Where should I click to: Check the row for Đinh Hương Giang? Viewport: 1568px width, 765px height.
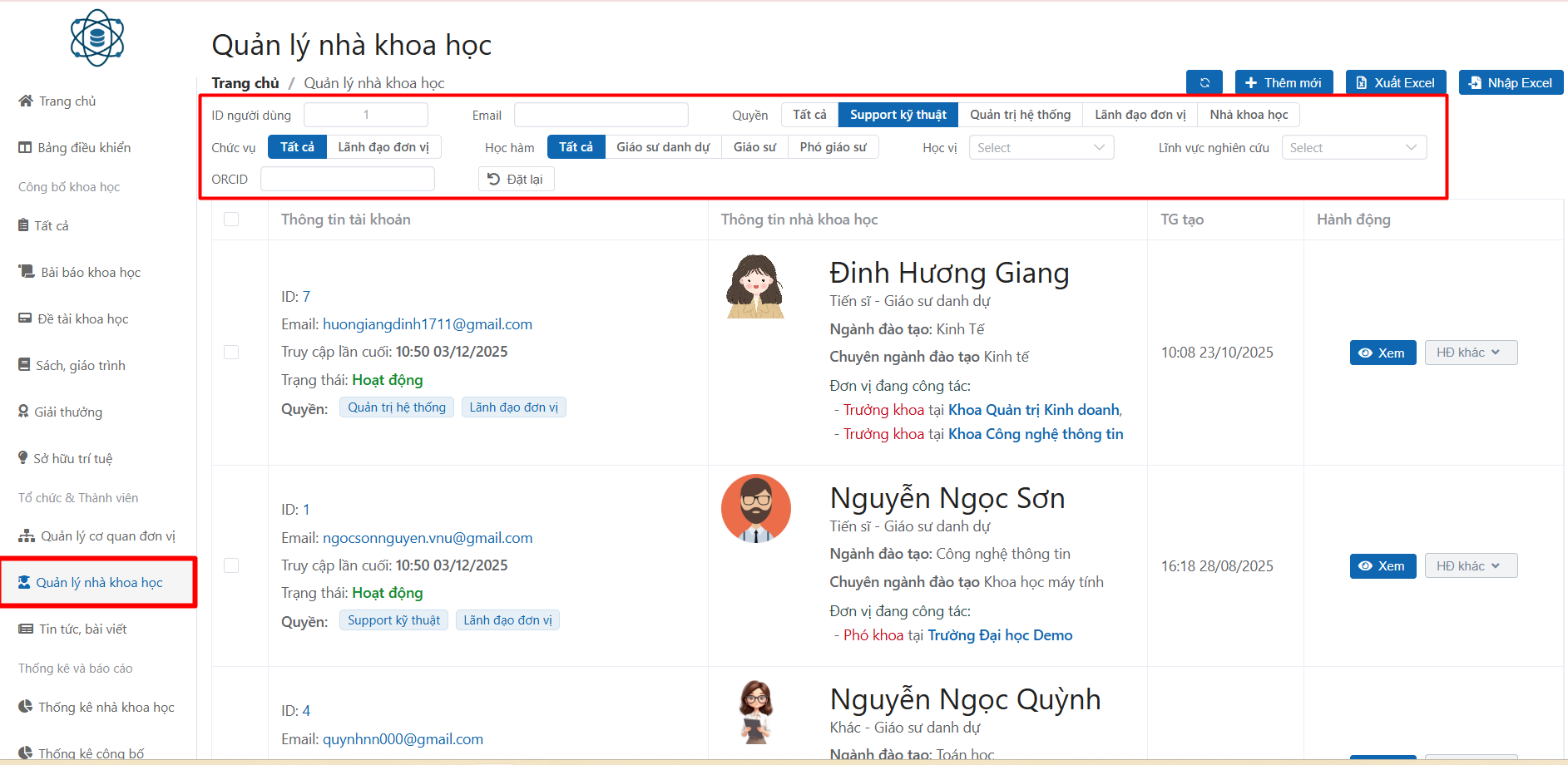click(x=231, y=353)
